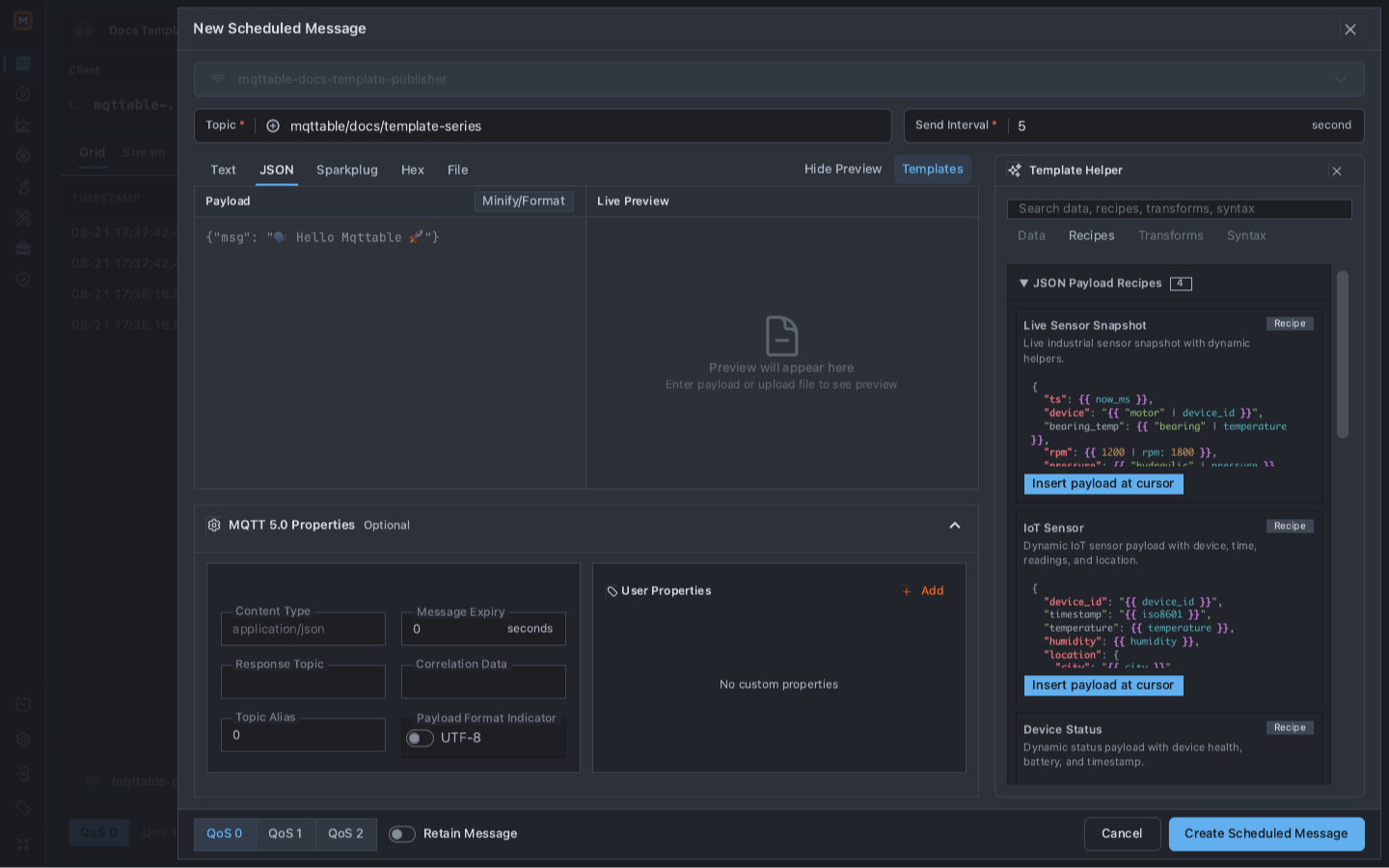Toggle the Retain Message switch
Screen dimensions: 1389x868
point(402,834)
